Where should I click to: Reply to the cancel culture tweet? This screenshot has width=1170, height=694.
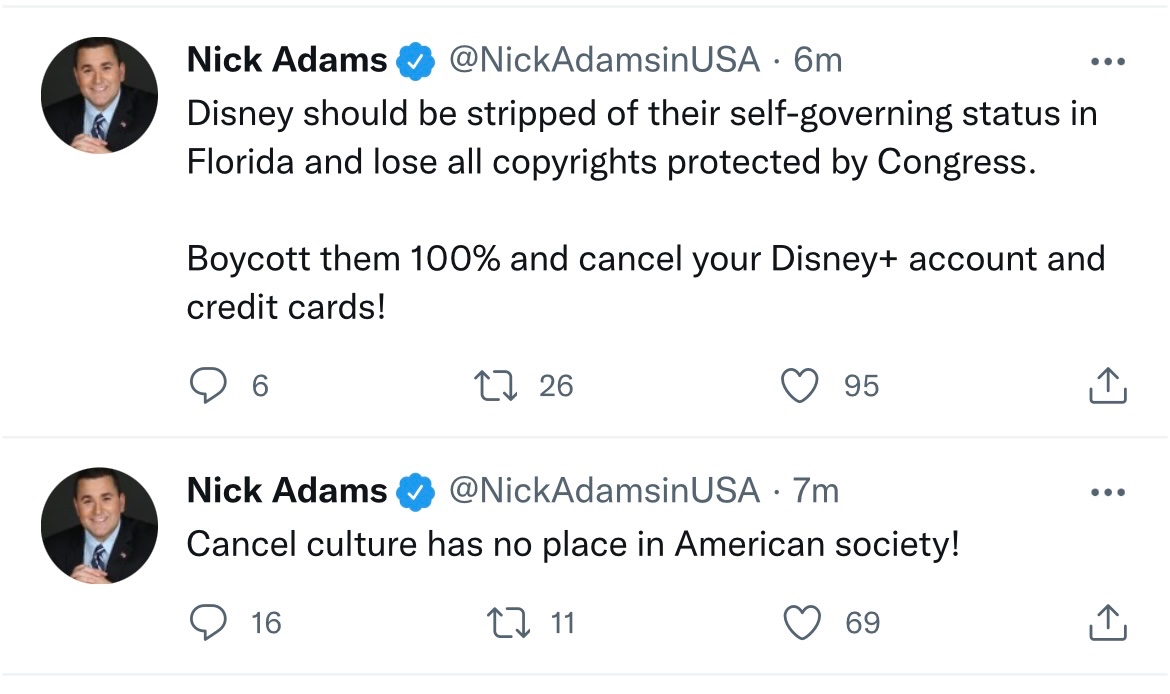coord(207,623)
